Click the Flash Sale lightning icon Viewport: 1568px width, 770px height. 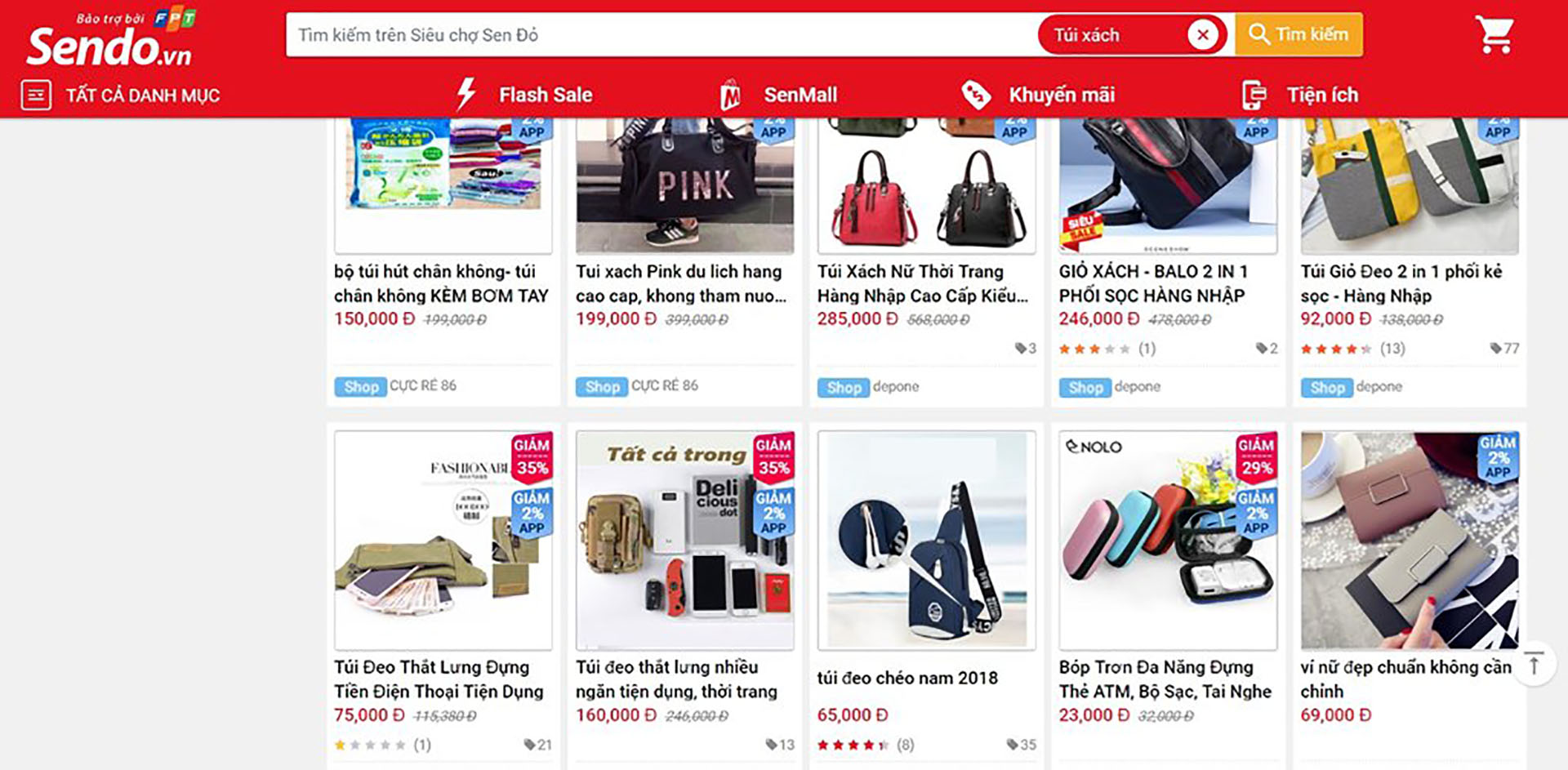pos(466,94)
